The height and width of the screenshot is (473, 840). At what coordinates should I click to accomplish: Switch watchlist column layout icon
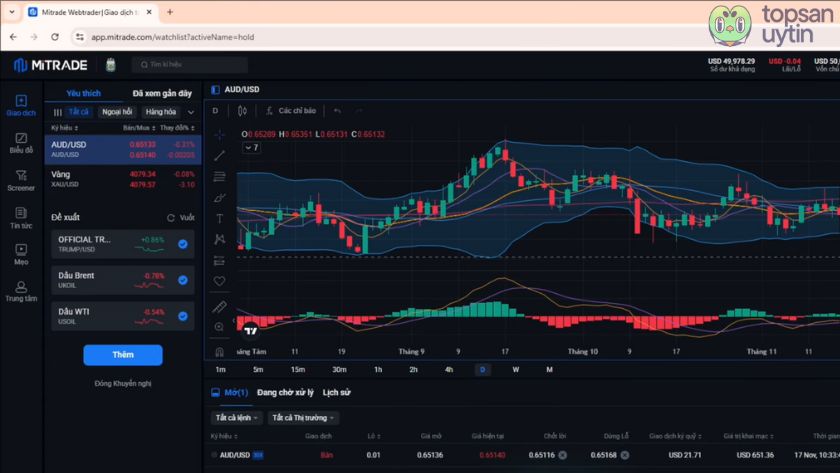tap(57, 112)
